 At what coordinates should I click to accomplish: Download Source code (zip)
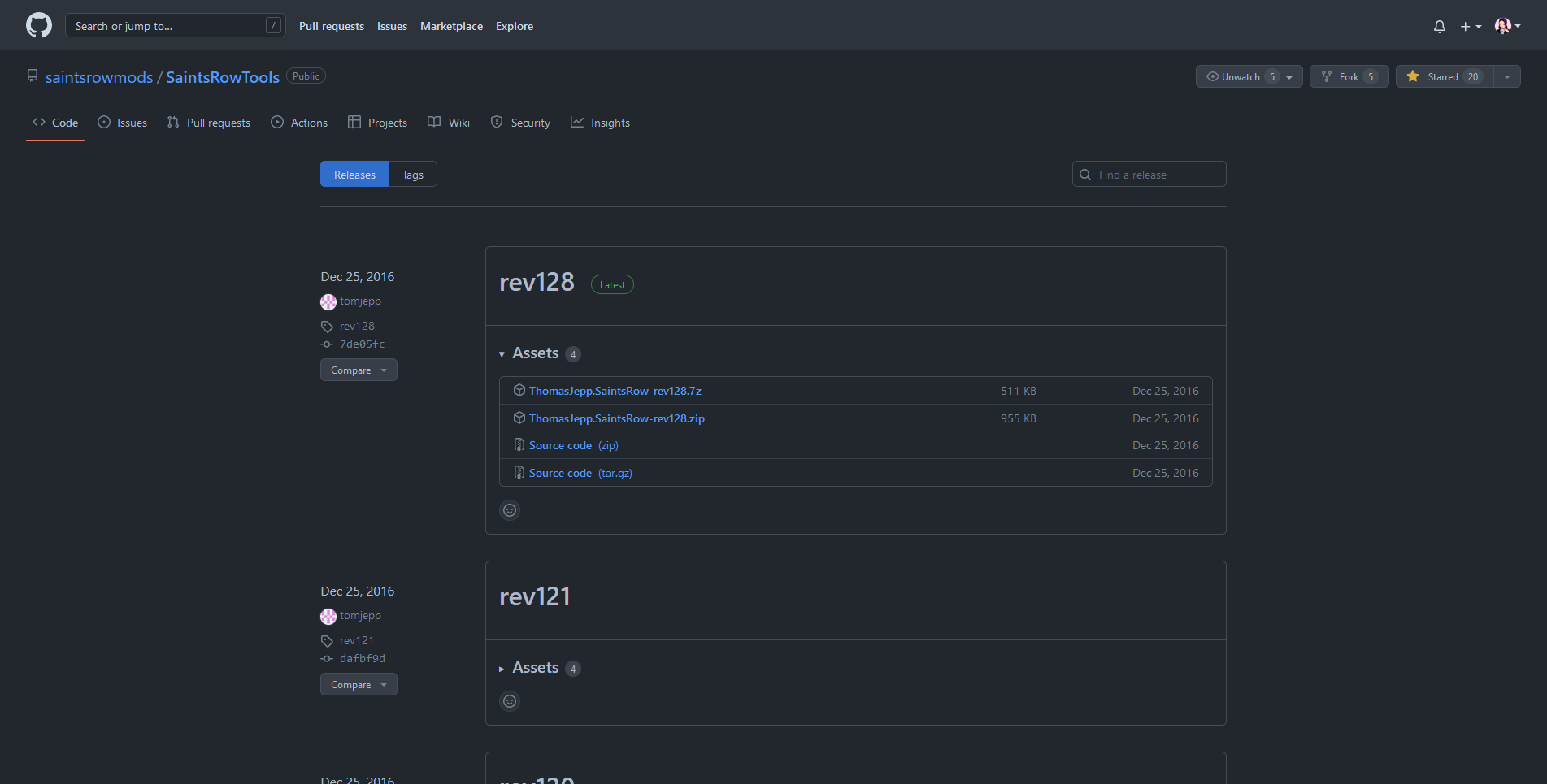click(574, 445)
